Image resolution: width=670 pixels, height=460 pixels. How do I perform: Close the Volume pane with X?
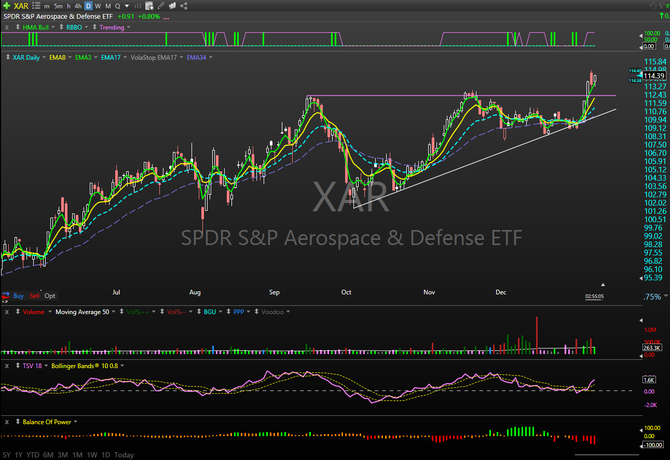pyautogui.click(x=7, y=312)
